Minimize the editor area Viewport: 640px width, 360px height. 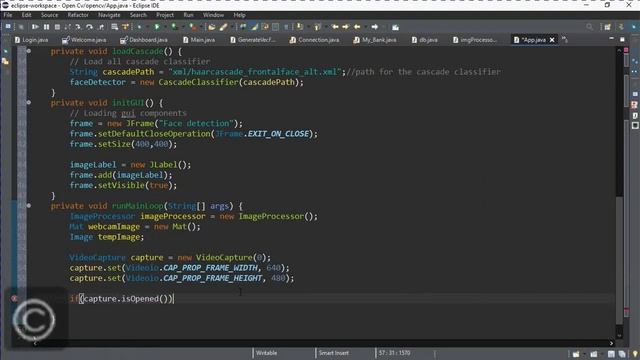point(611,38)
